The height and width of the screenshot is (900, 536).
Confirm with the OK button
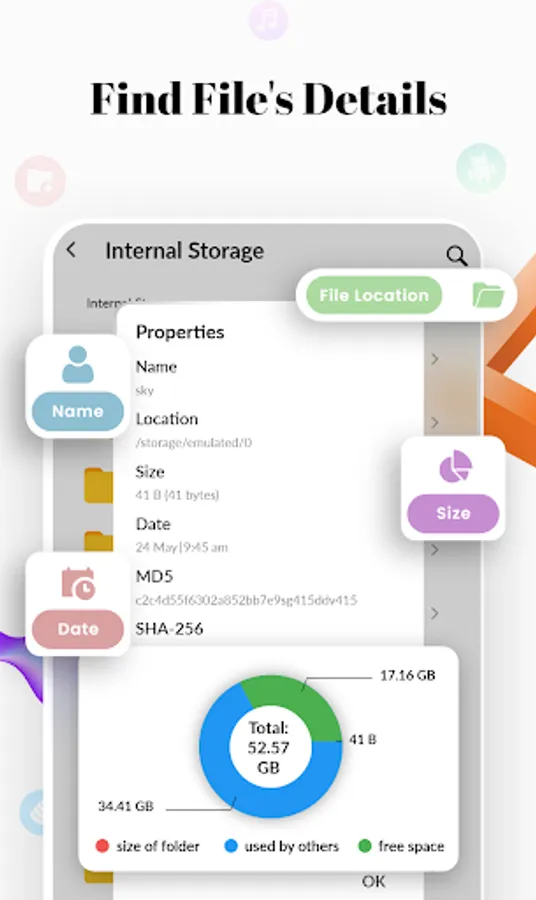pos(374,881)
